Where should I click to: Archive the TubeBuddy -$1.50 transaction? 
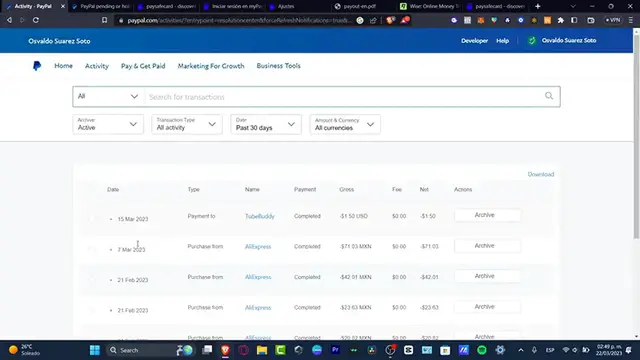[x=487, y=215]
